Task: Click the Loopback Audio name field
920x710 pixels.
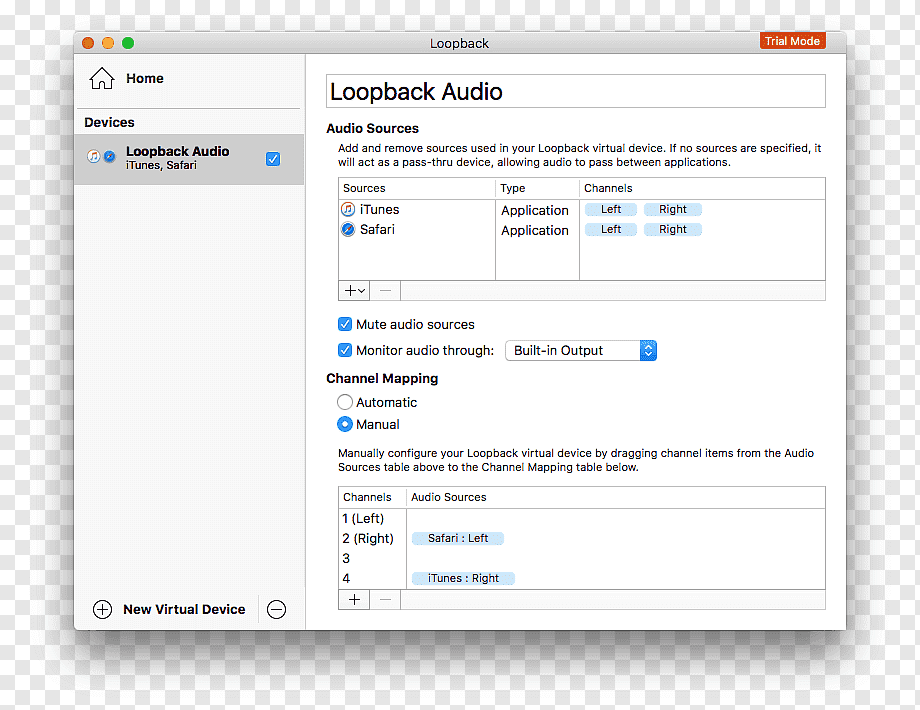Action: pyautogui.click(x=576, y=92)
